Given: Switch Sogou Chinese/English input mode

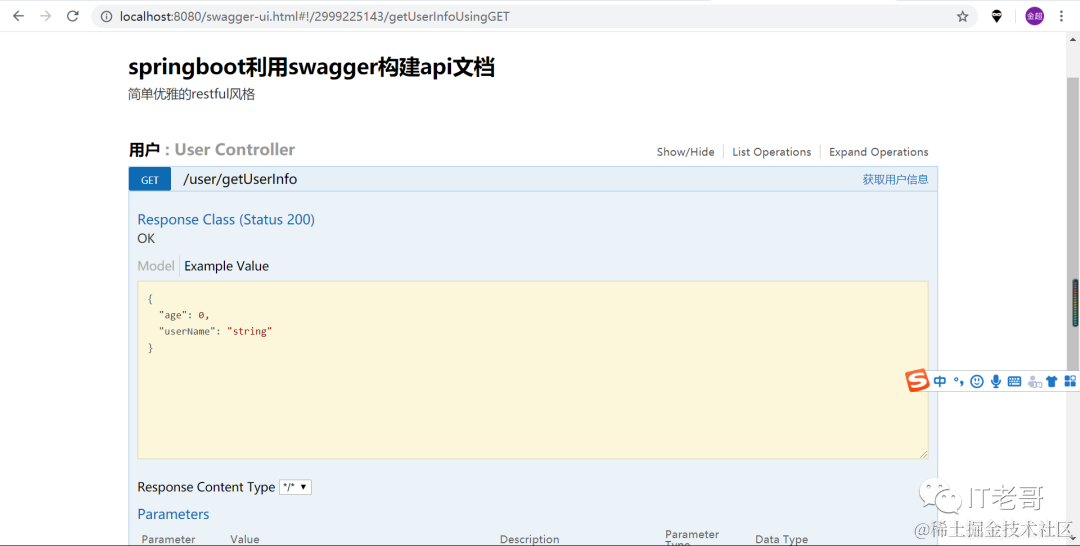Looking at the screenshot, I should tap(940, 381).
